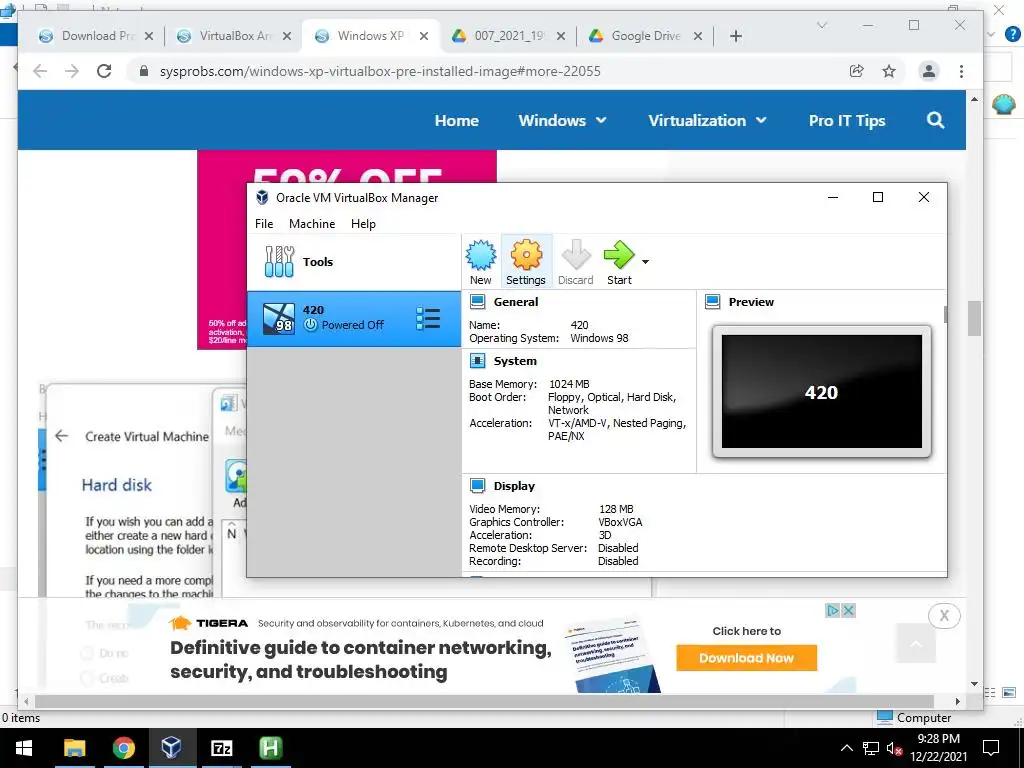Close the ad via small AdChoices X
The height and width of the screenshot is (768, 1024).
tap(848, 611)
